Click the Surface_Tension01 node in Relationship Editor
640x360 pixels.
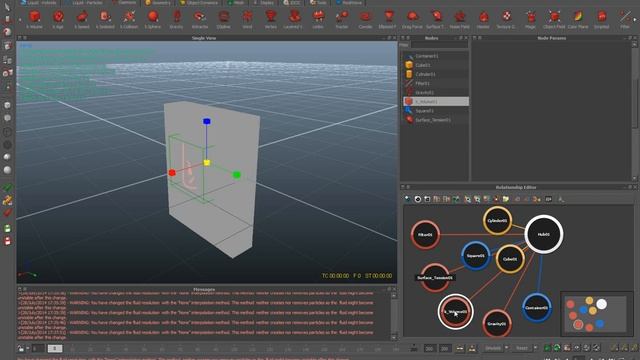pos(435,278)
